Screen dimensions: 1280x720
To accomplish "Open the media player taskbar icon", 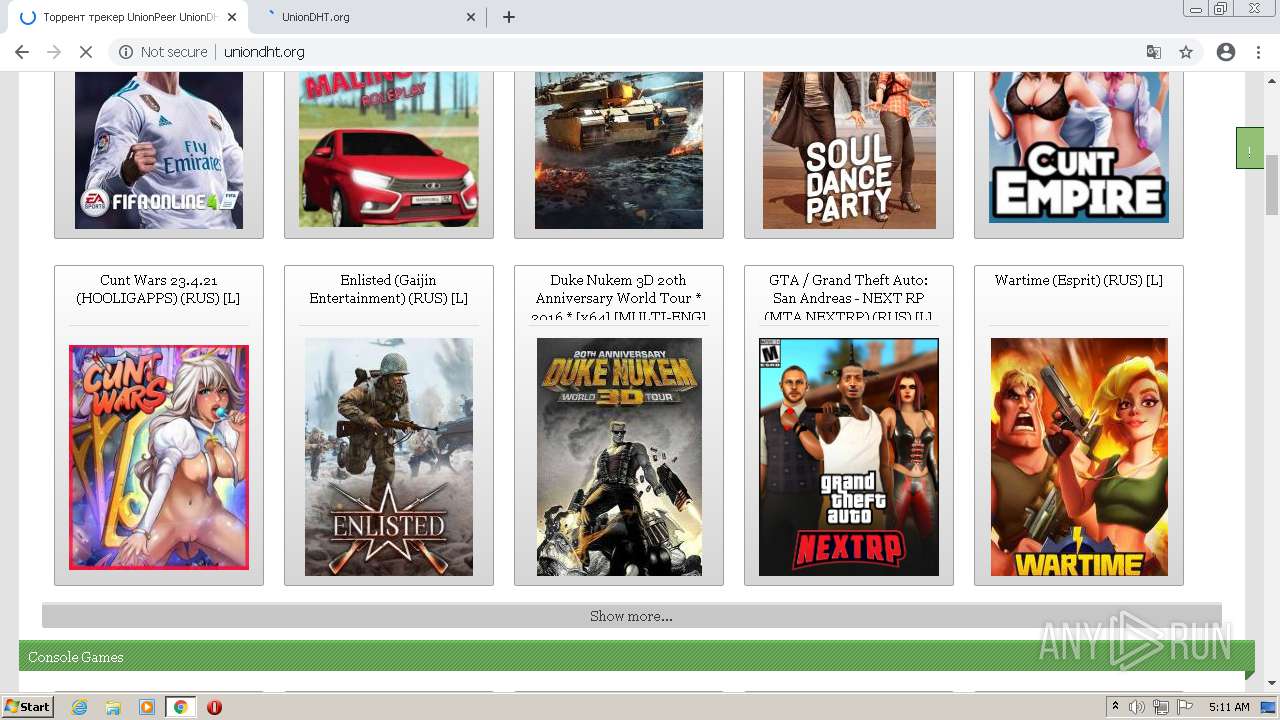I will point(147,707).
